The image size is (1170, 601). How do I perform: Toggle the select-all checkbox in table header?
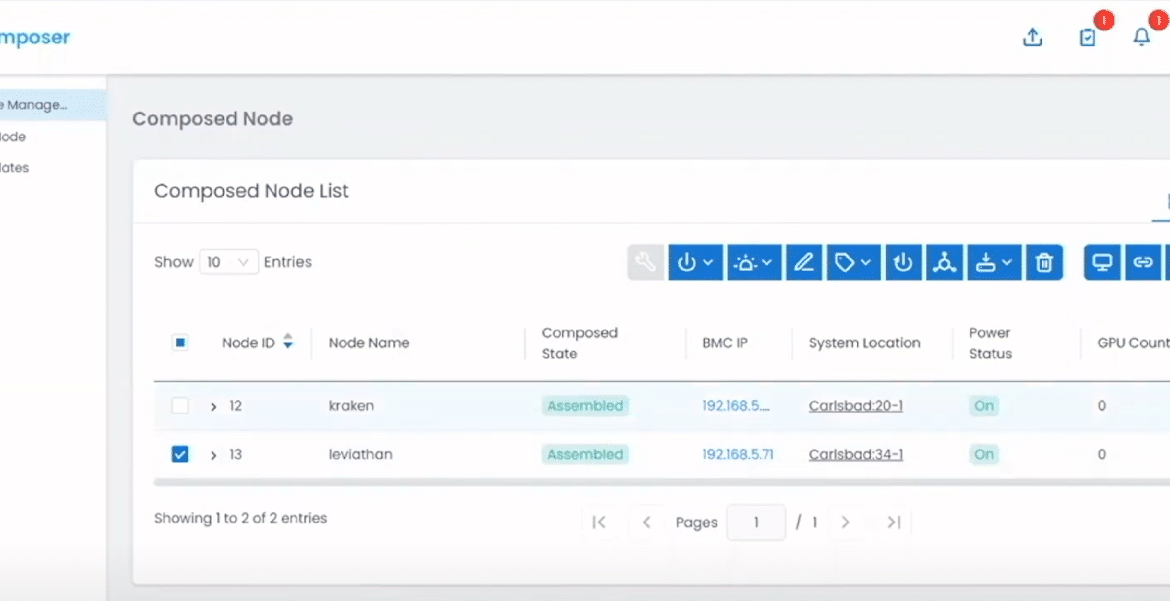[180, 343]
